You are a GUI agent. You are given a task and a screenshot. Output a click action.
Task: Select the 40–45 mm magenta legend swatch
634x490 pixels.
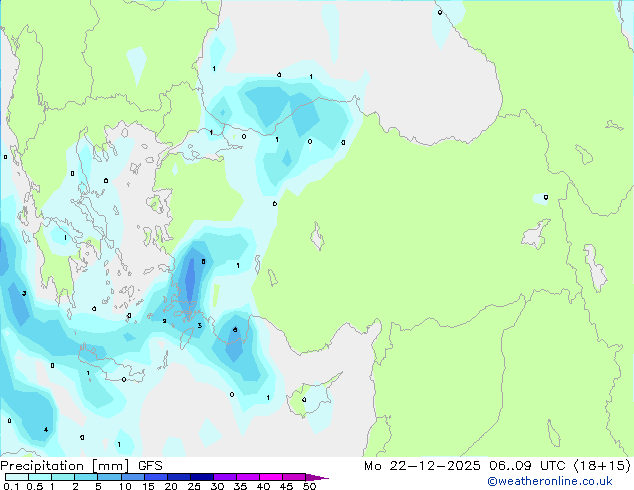[271, 477]
